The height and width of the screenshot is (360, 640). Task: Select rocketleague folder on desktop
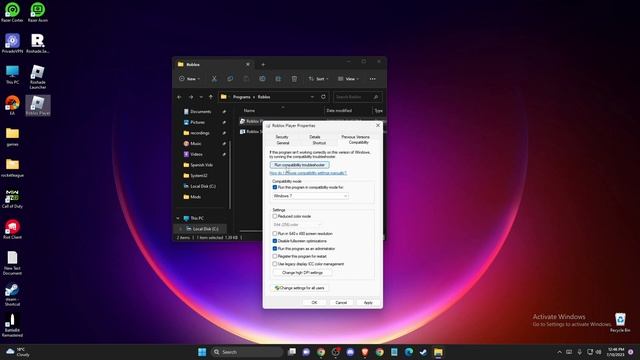12,167
